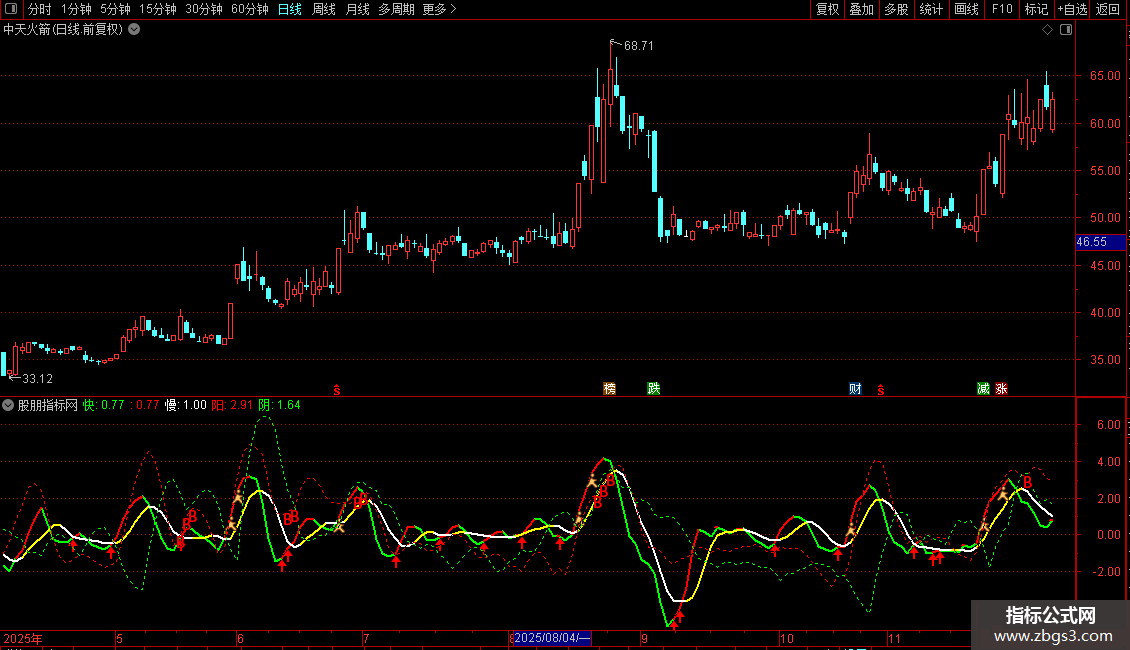1130x650 pixels.
Task: Click the red S marker beside 财
Action: (881, 390)
